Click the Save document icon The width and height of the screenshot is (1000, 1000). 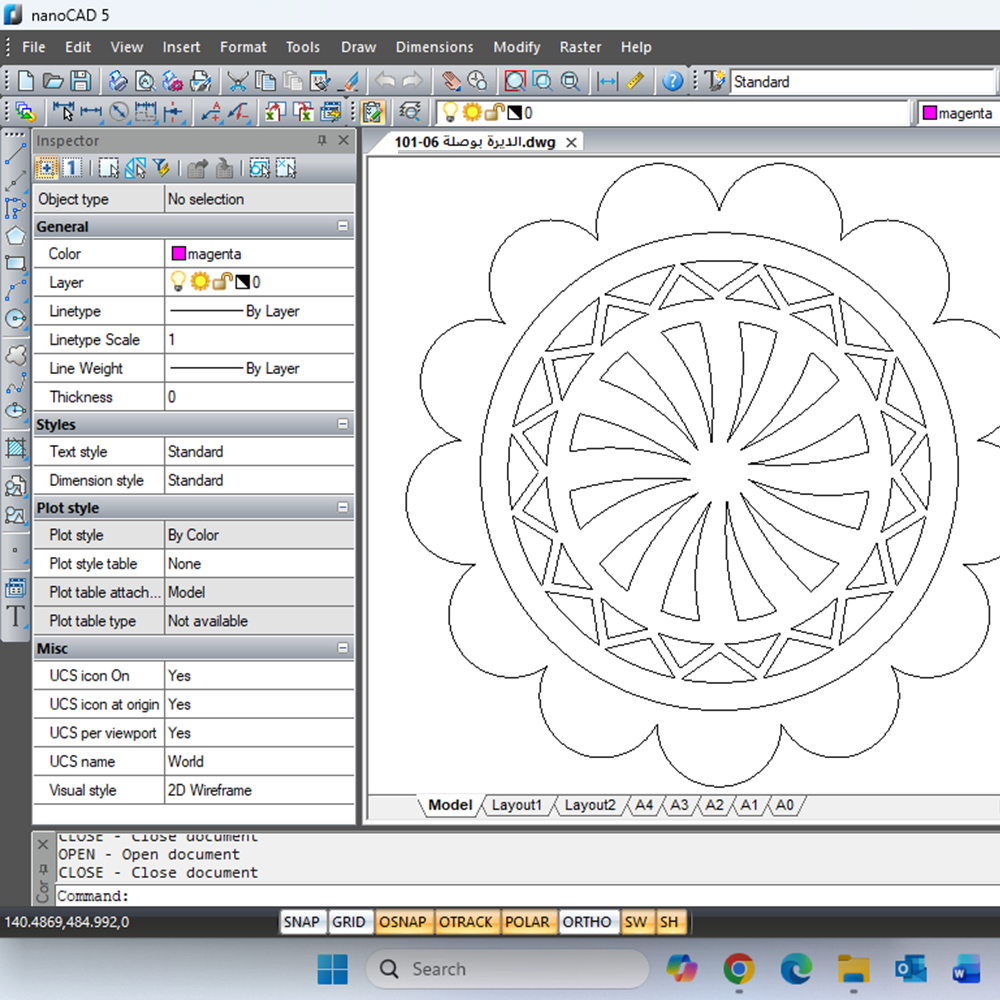[x=80, y=81]
